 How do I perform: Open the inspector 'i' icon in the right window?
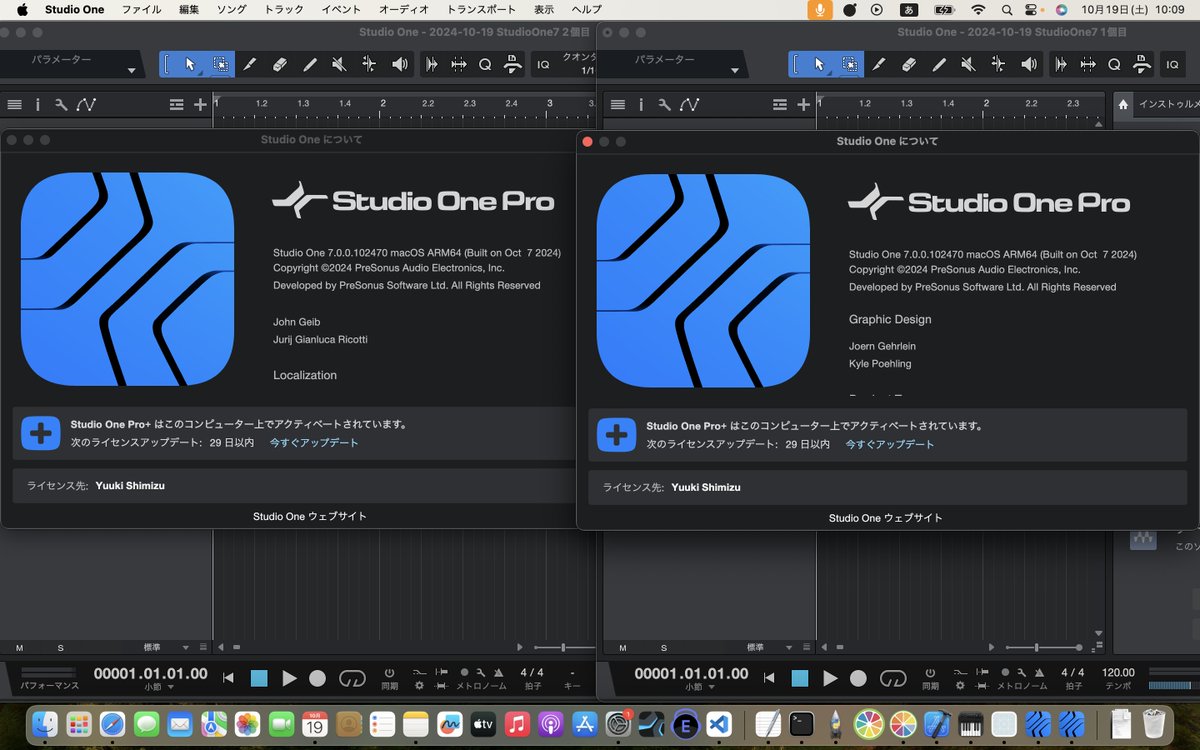(x=642, y=104)
